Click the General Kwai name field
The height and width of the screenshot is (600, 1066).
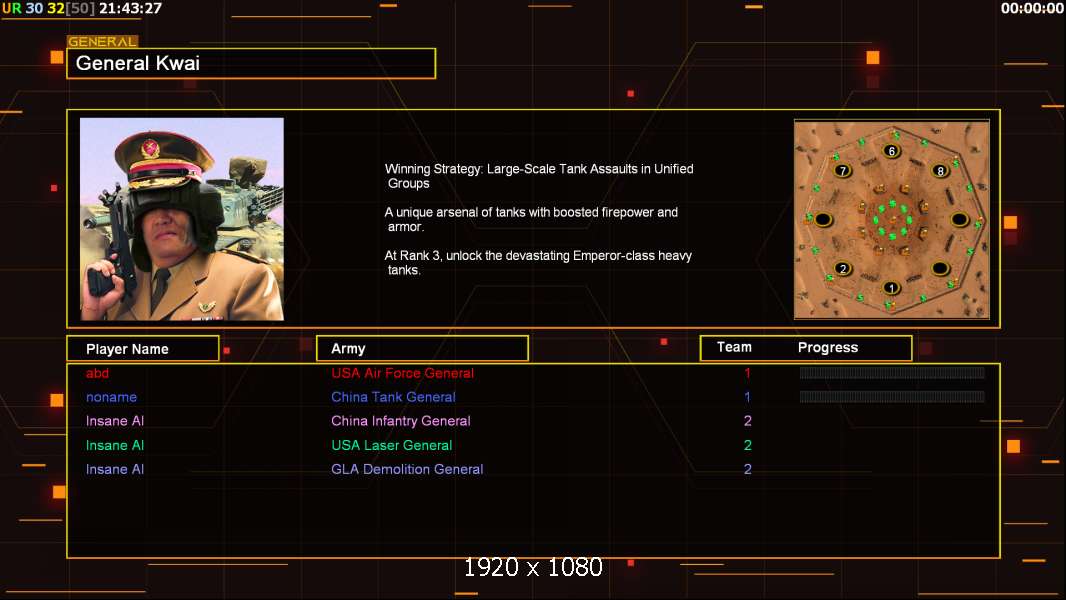click(x=251, y=63)
